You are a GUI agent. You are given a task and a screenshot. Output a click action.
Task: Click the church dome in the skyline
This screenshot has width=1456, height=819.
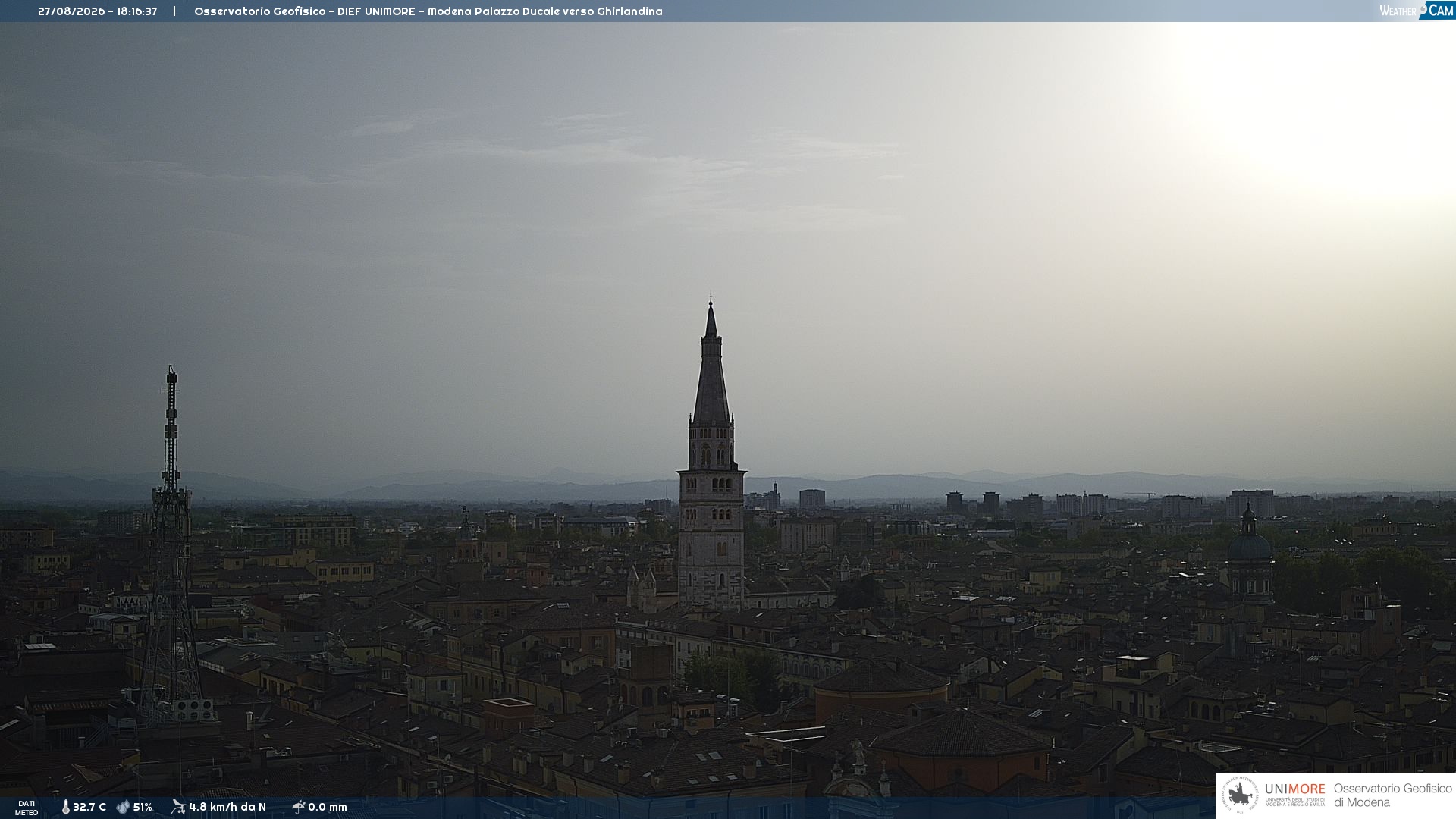(1250, 544)
